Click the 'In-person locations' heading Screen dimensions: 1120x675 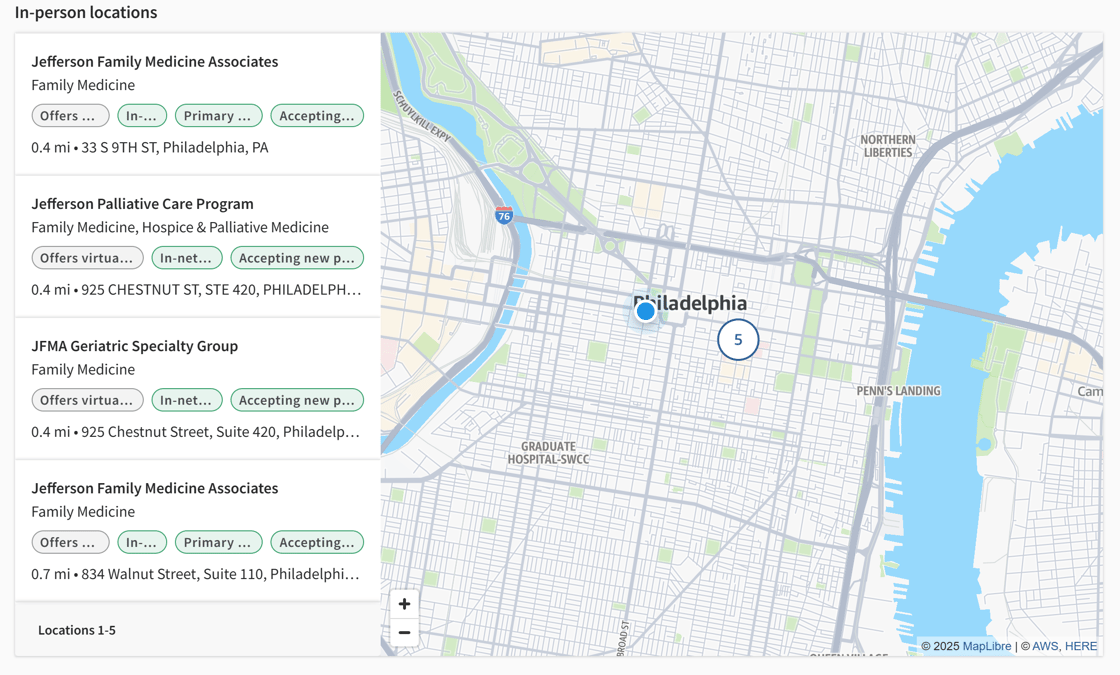point(86,12)
